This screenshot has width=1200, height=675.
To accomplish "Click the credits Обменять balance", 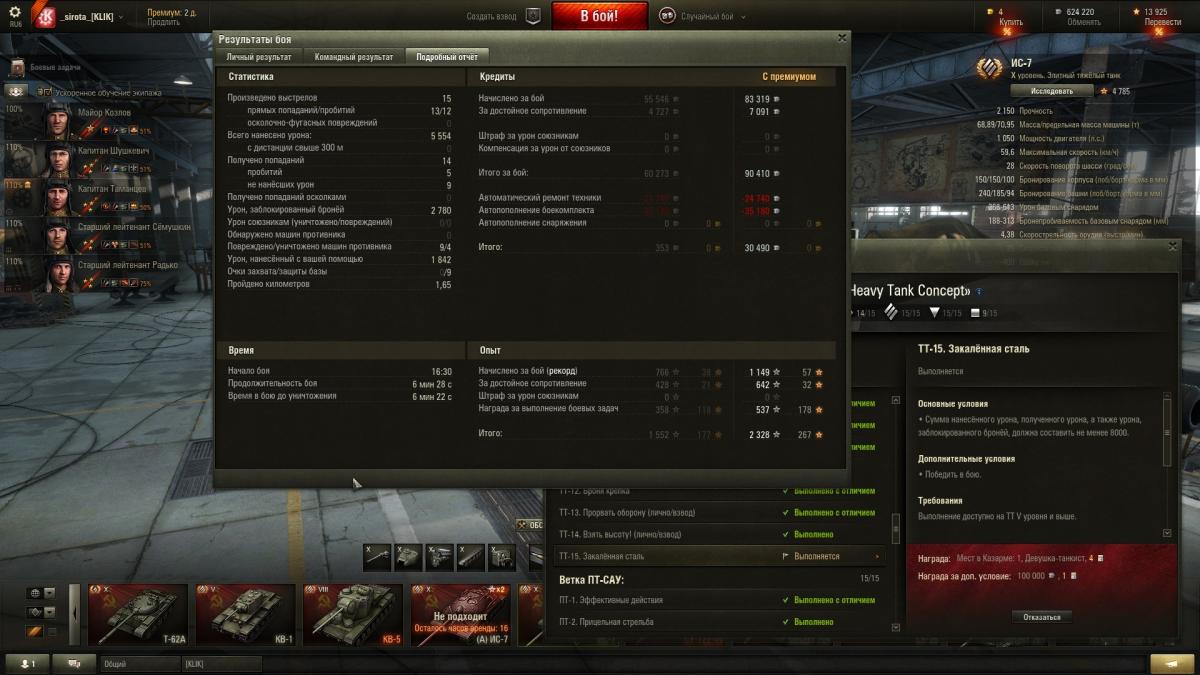I will 1079,17.
